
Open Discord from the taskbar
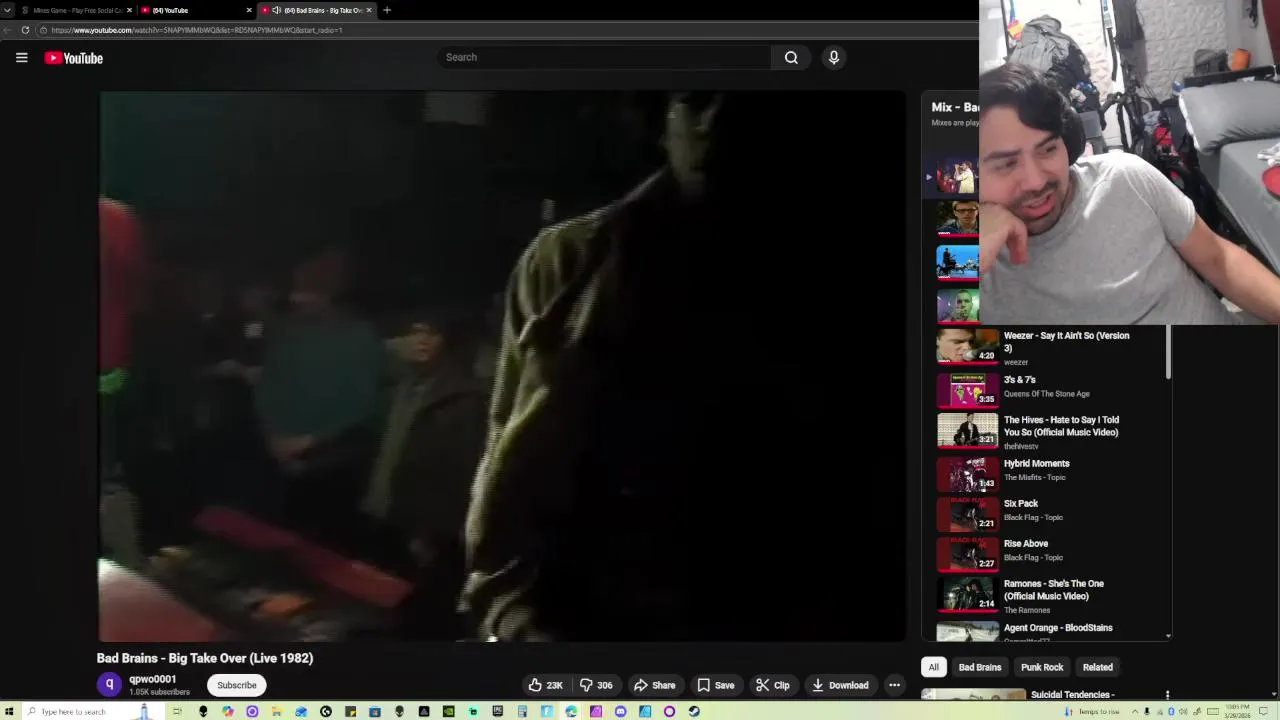tap(620, 711)
